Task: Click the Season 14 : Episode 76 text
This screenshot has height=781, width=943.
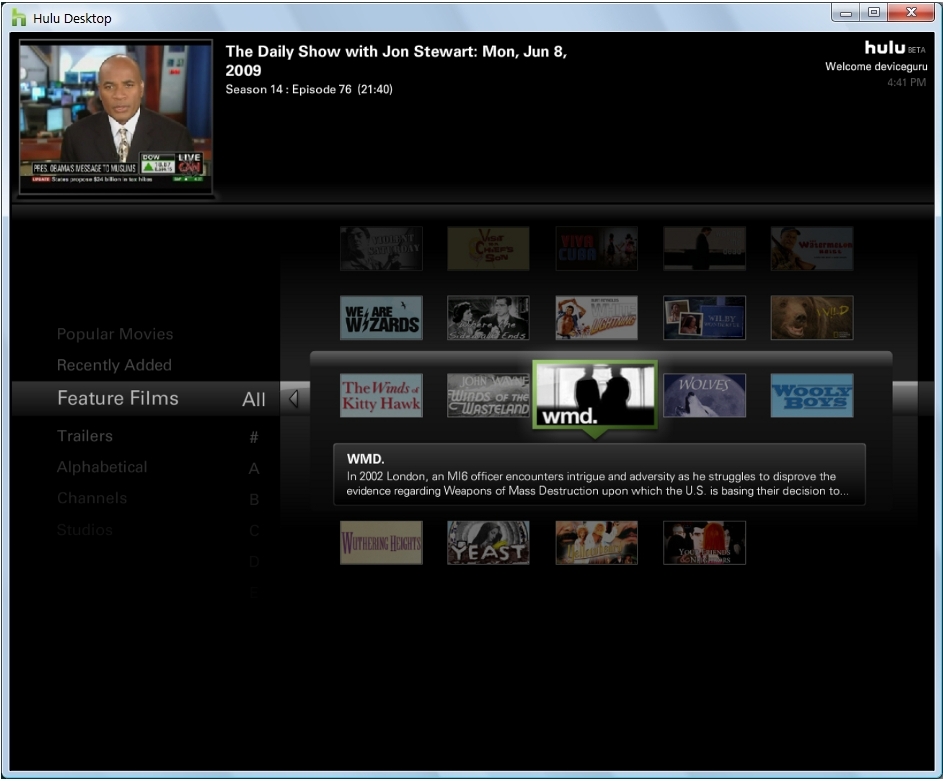Action: click(x=309, y=90)
